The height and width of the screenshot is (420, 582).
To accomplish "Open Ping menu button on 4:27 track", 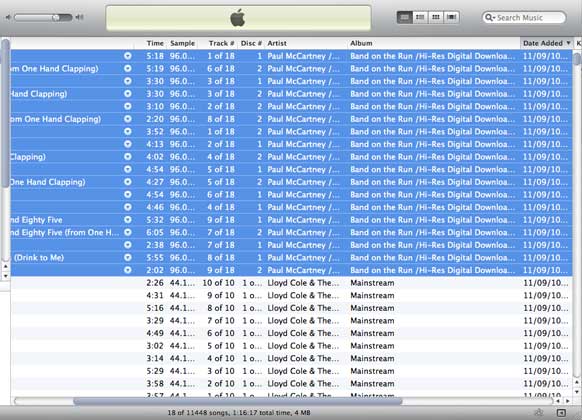I will tap(128, 182).
